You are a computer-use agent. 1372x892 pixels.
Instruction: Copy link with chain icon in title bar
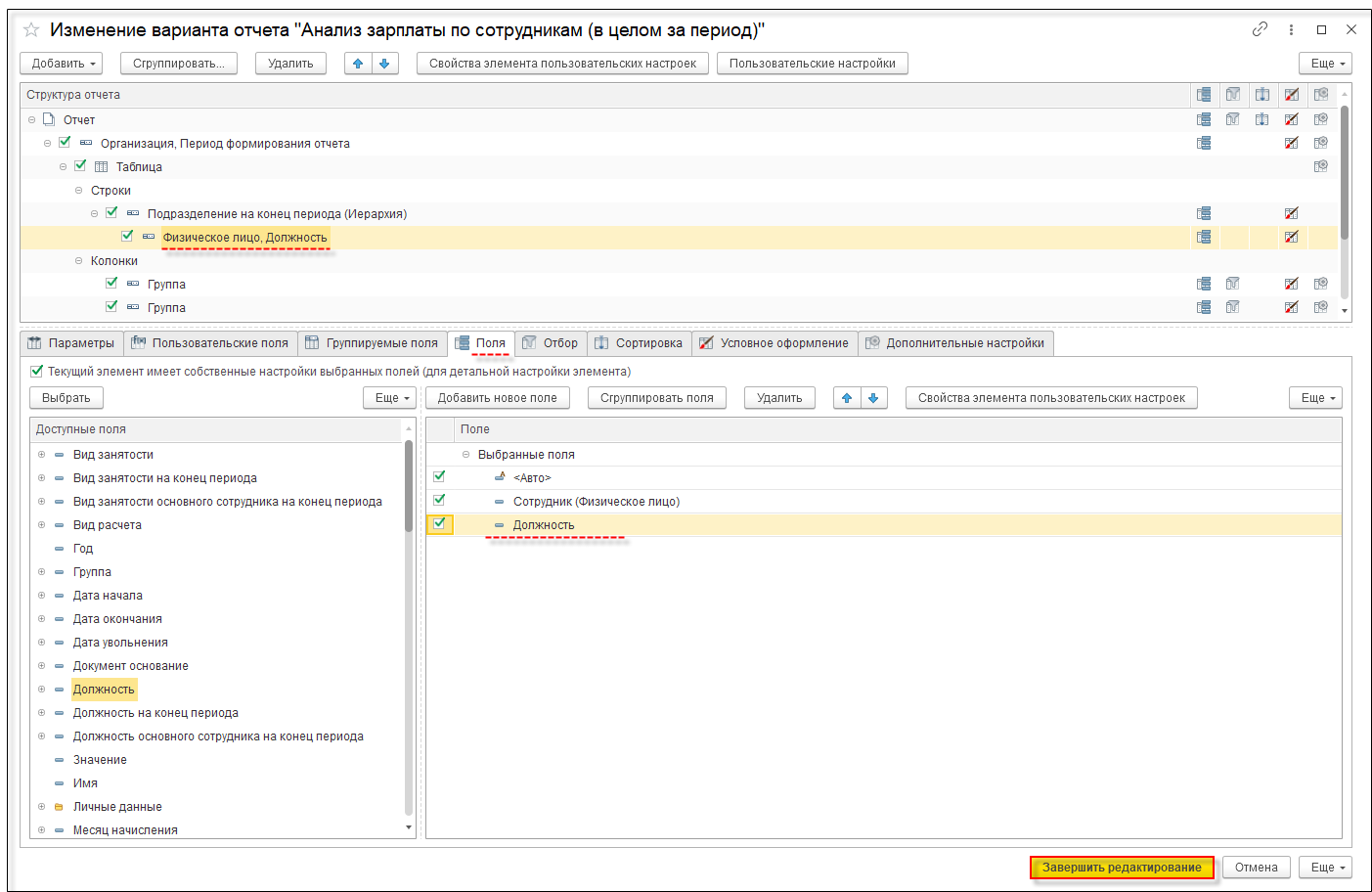1260,29
